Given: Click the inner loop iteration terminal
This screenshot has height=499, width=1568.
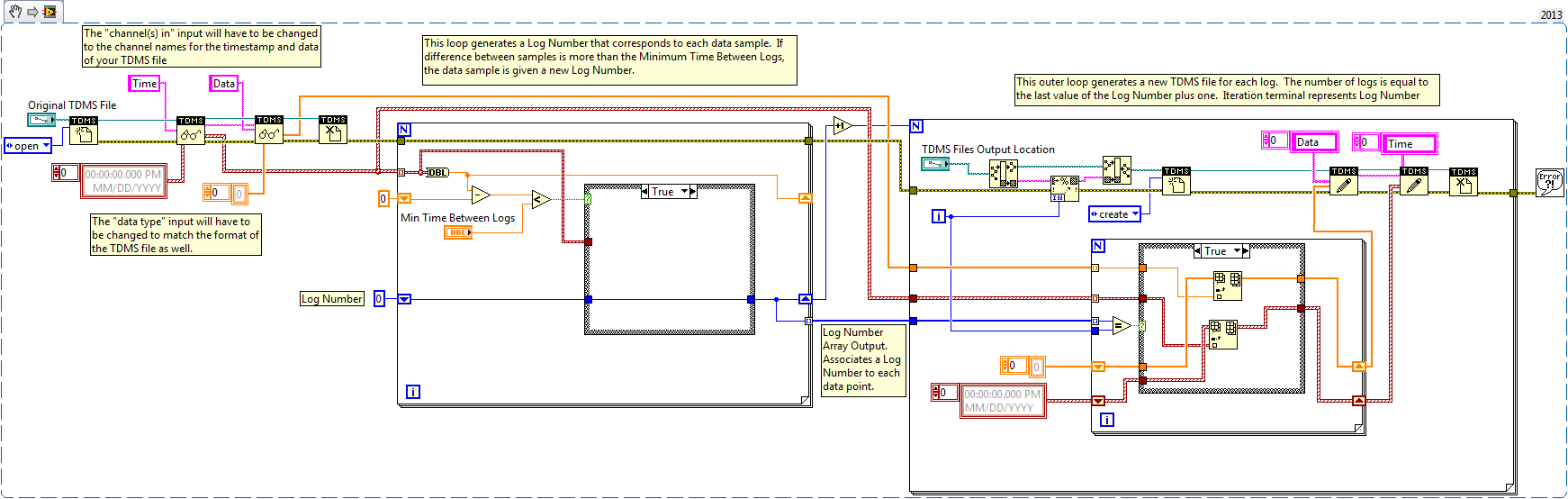Looking at the screenshot, I should pyautogui.click(x=1107, y=420).
